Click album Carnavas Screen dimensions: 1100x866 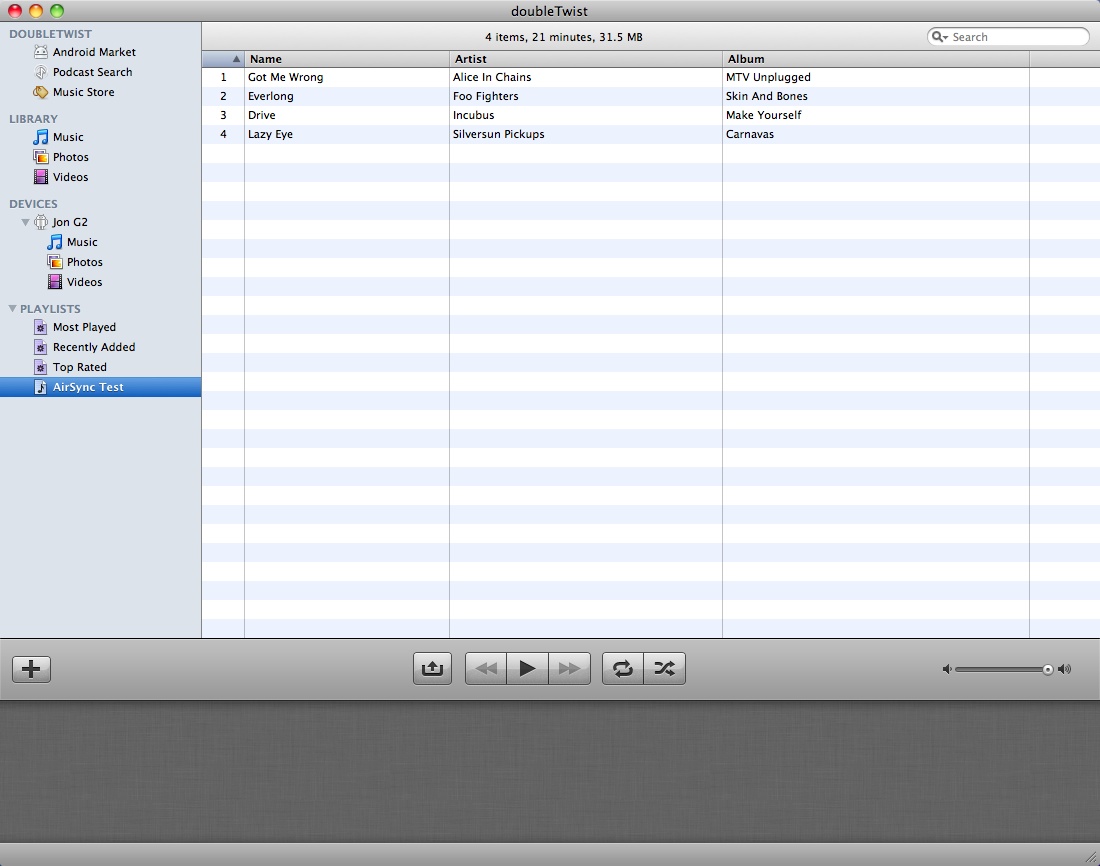(x=749, y=134)
